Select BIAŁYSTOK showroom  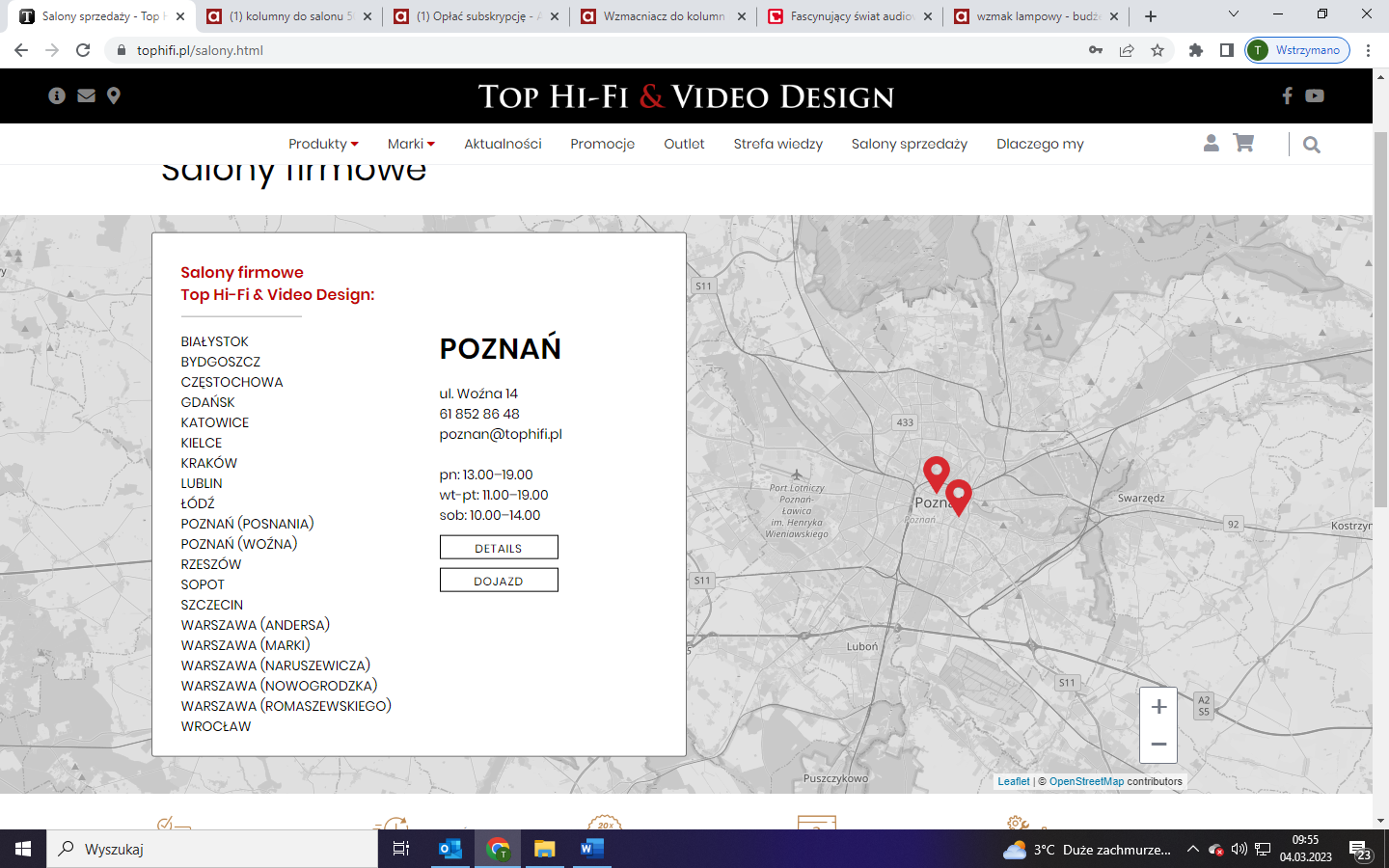point(214,341)
